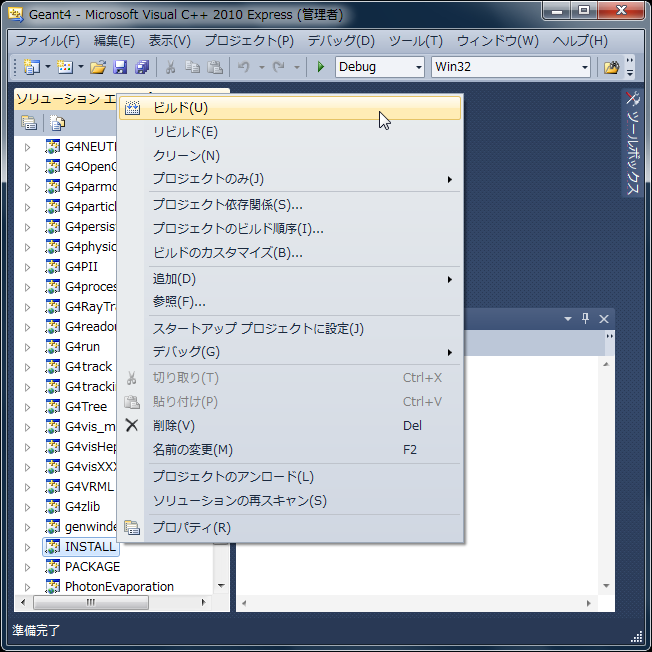
Task: Click the Save floppy disk icon
Action: pos(120,67)
